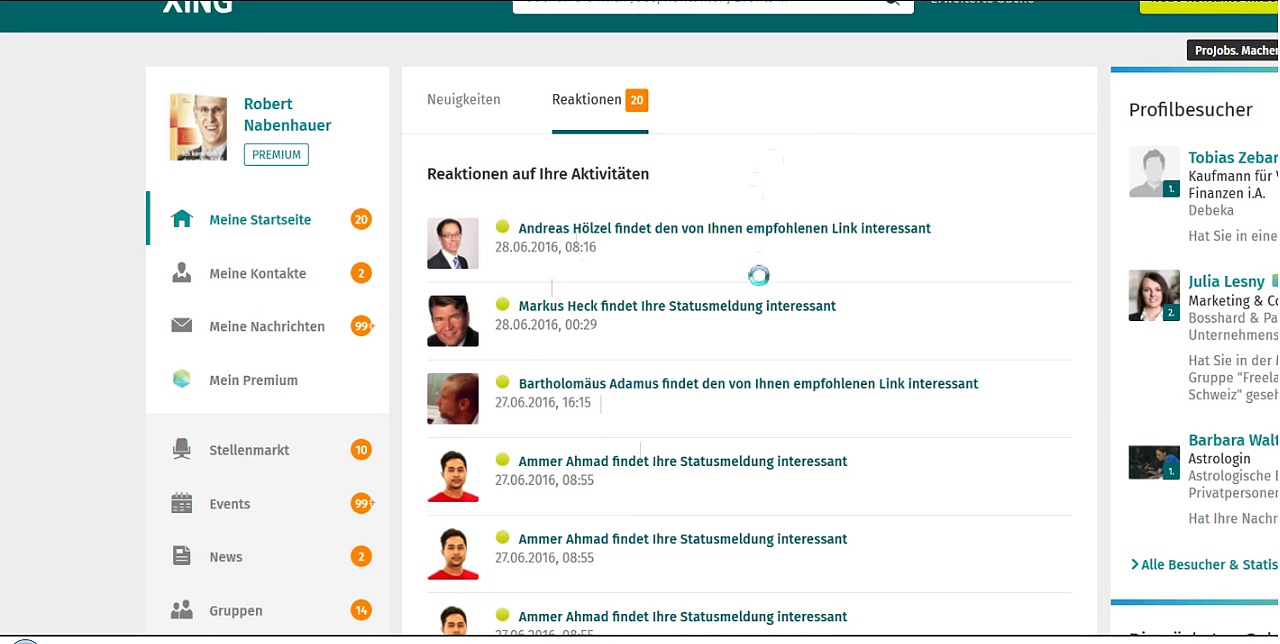Viewport: 1280px width, 644px height.
Task: Click the Mein Premium gem icon
Action: click(x=181, y=380)
